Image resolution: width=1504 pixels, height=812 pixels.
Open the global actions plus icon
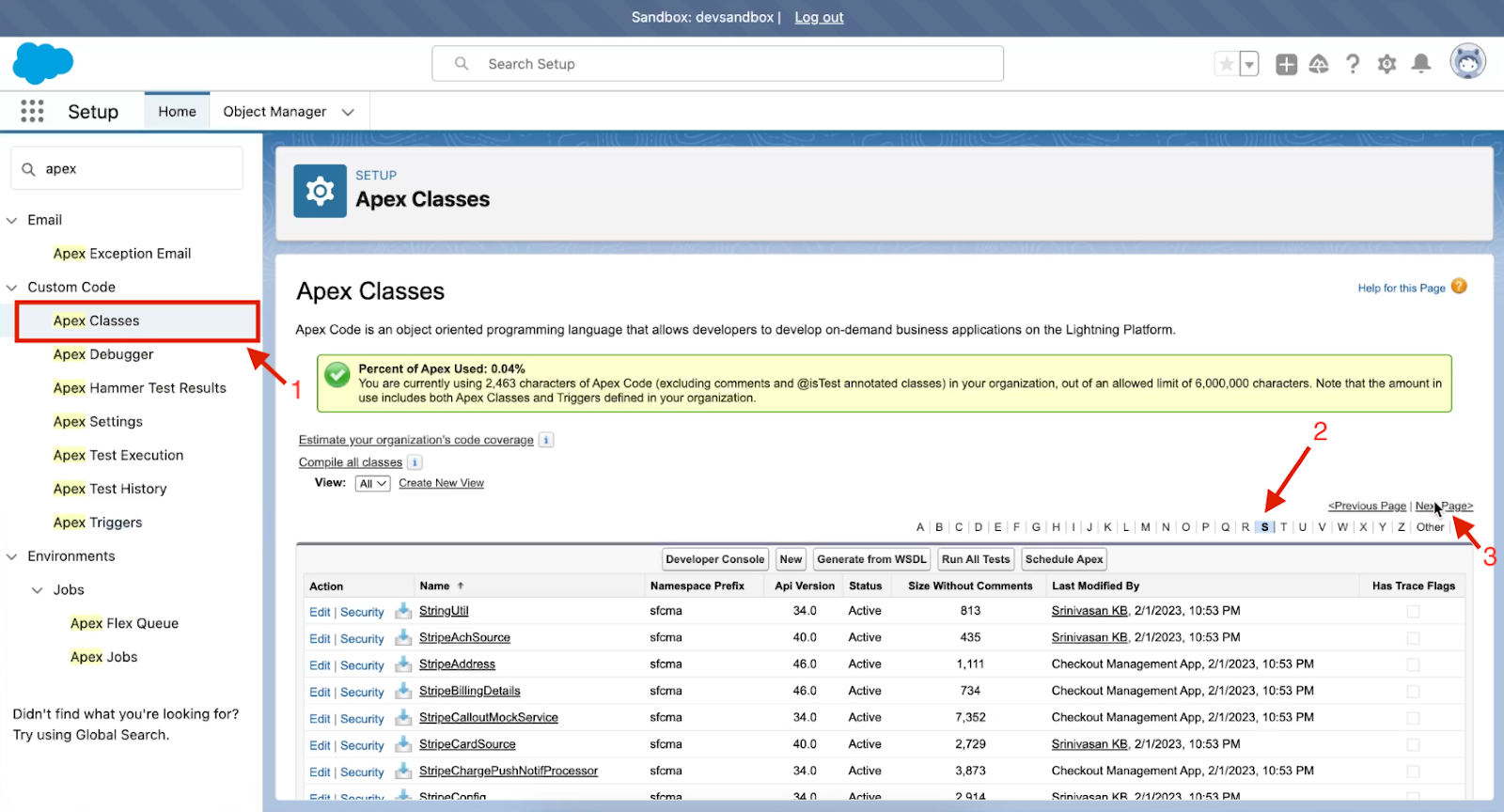[1286, 64]
